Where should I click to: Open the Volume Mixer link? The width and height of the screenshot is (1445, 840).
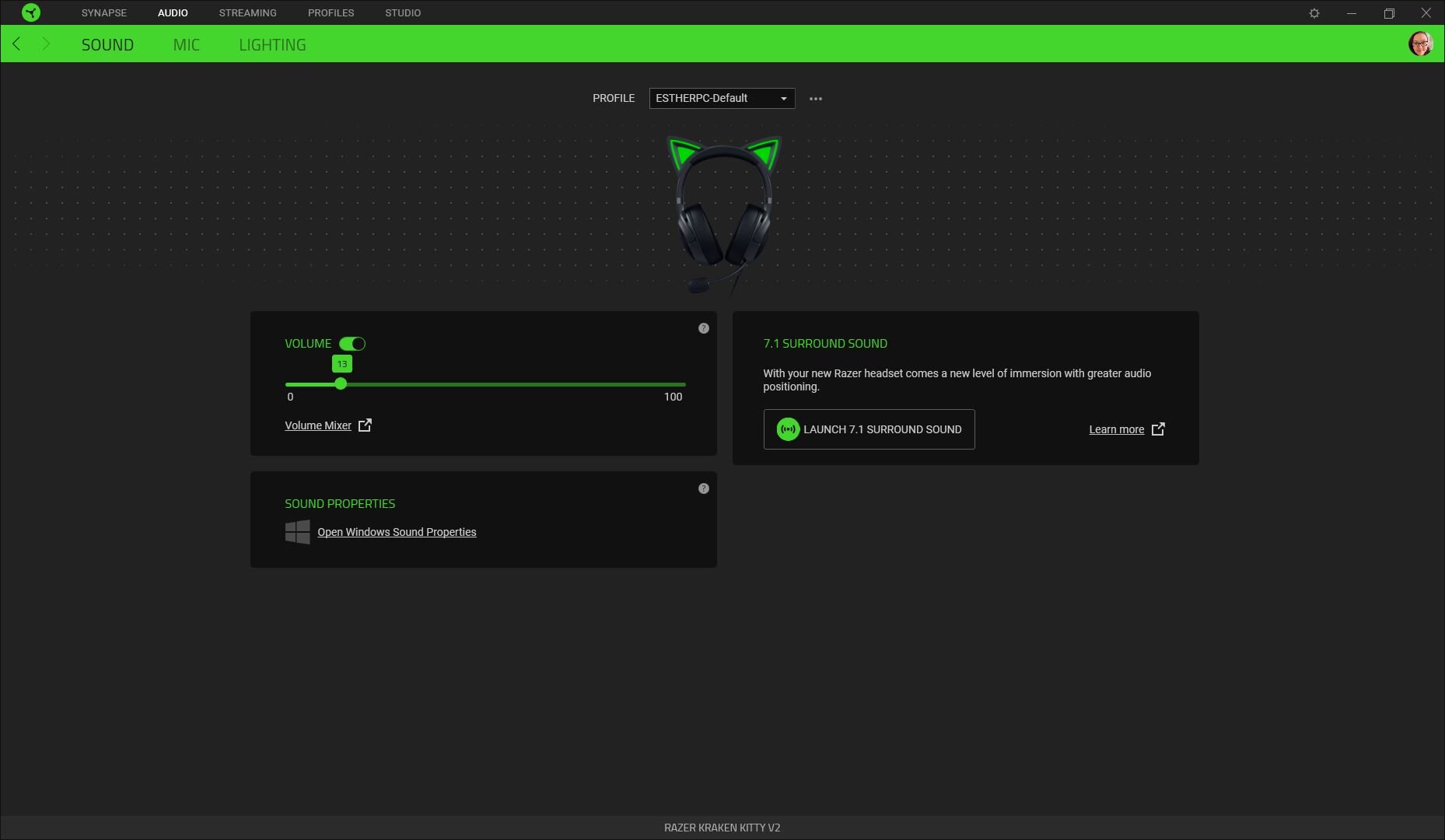click(318, 425)
